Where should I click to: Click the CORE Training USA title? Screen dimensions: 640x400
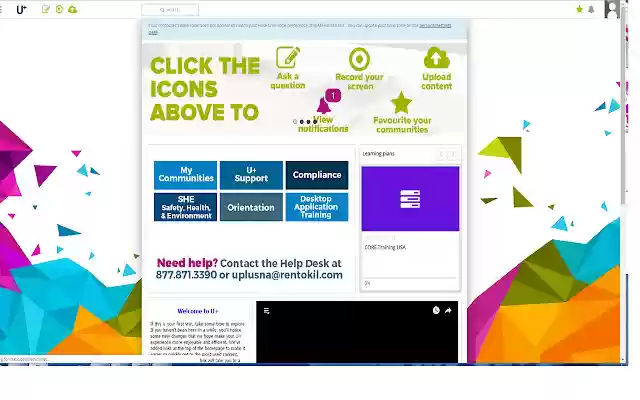coord(385,247)
